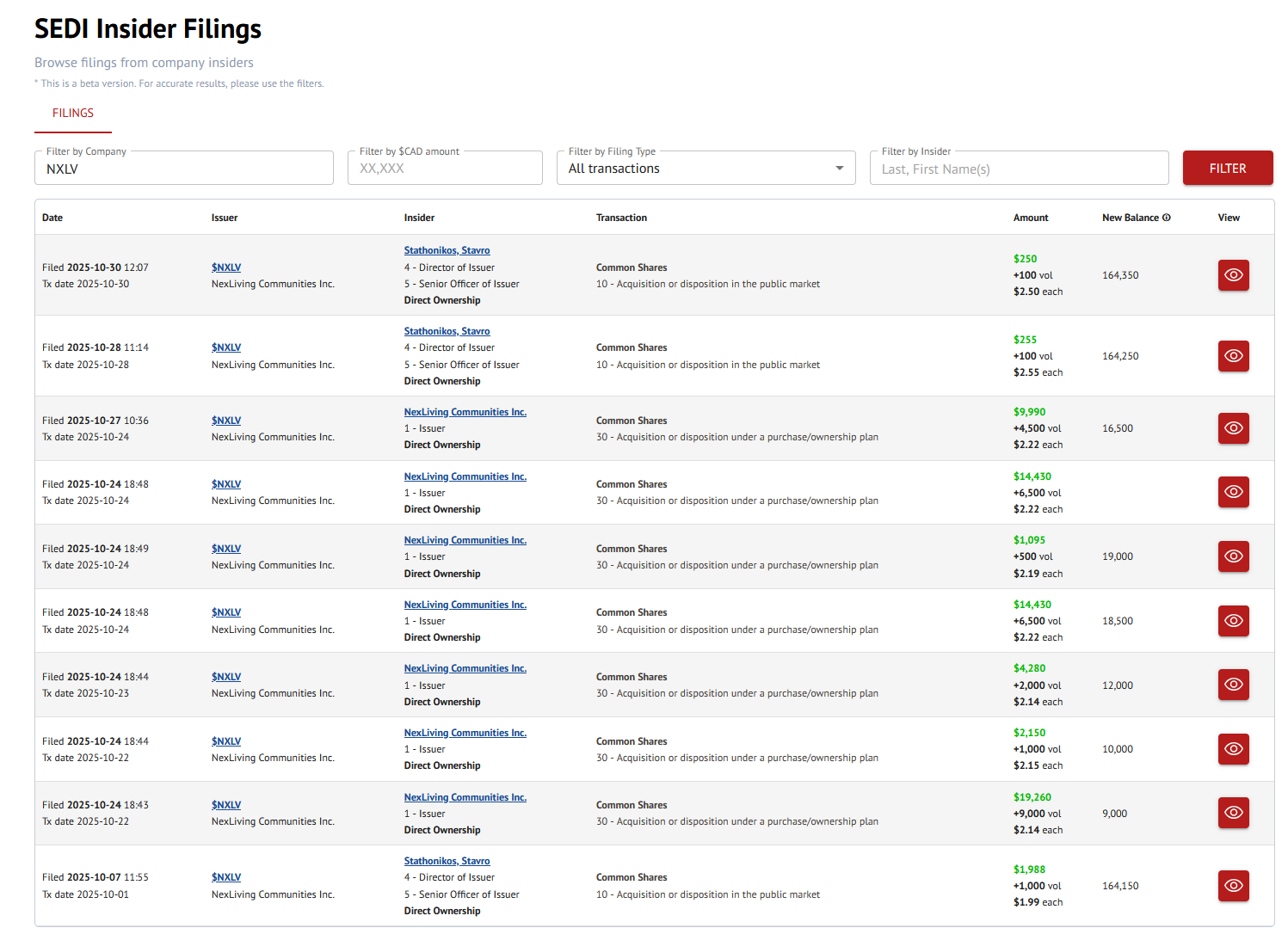Click the New Balance column header

[x=1131, y=218]
